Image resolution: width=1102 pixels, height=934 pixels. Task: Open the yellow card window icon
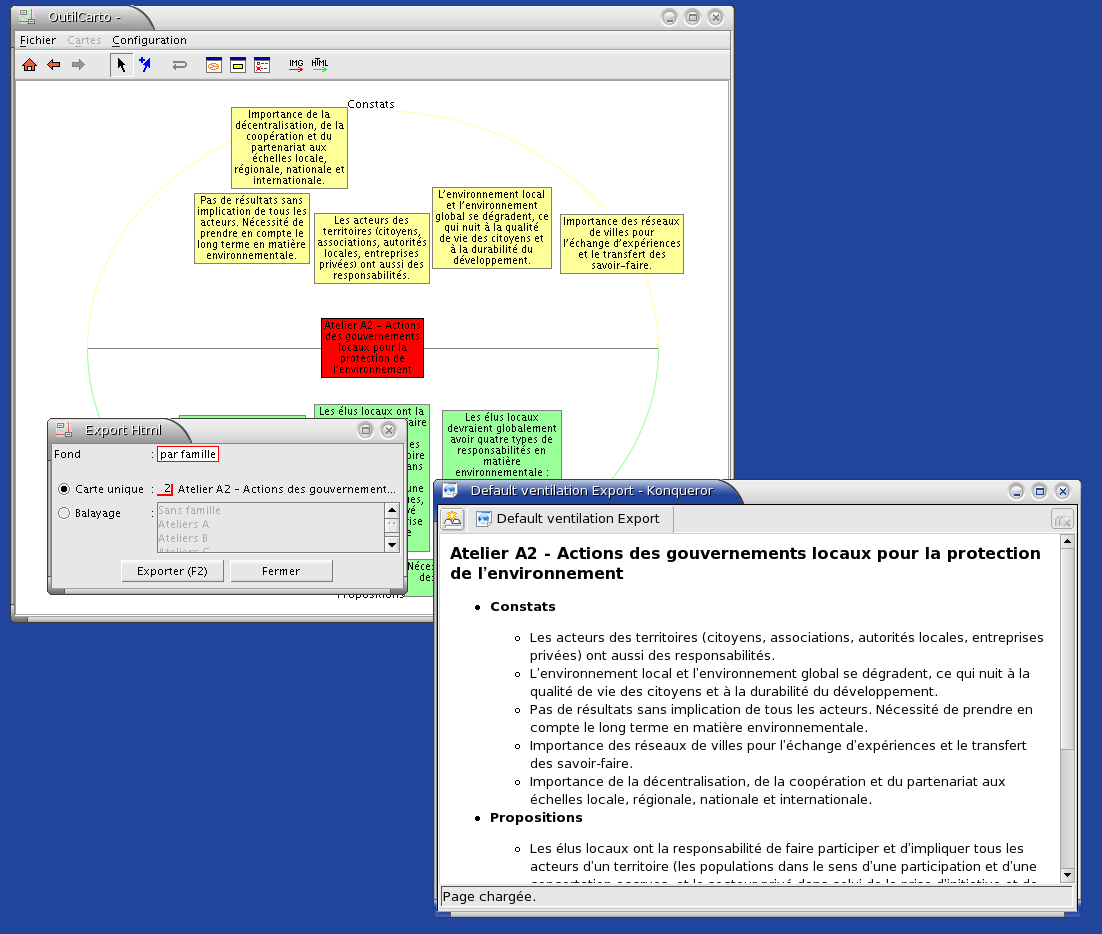point(238,65)
